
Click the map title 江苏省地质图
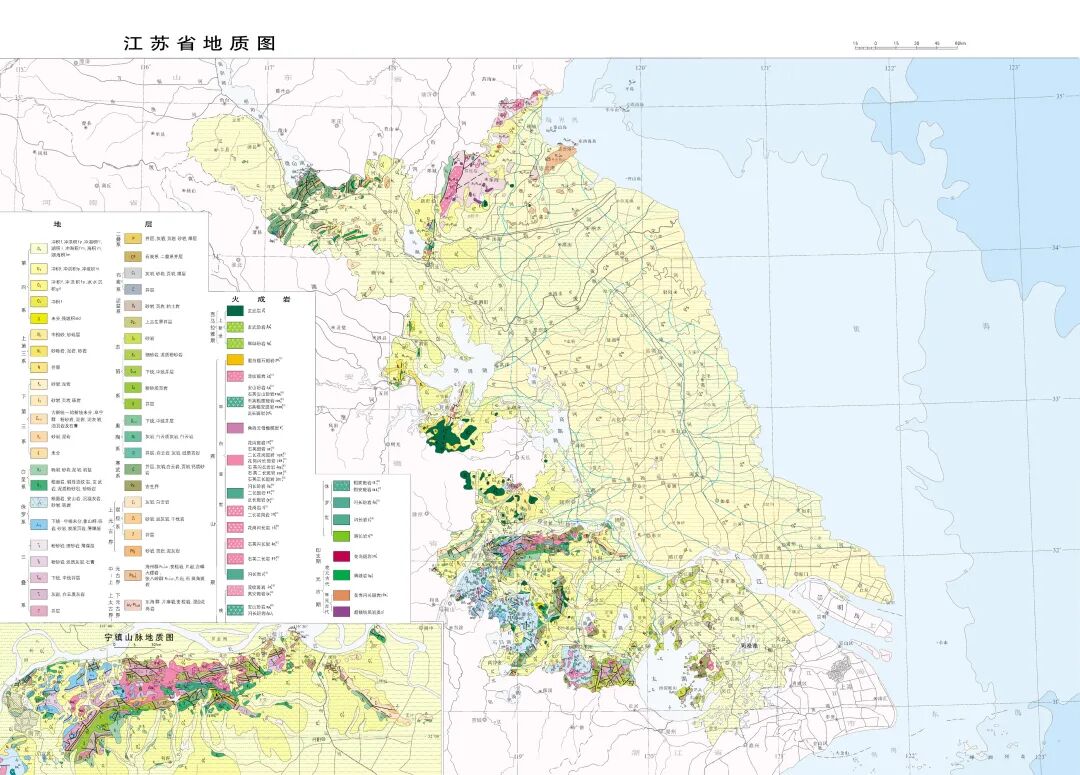coord(199,44)
